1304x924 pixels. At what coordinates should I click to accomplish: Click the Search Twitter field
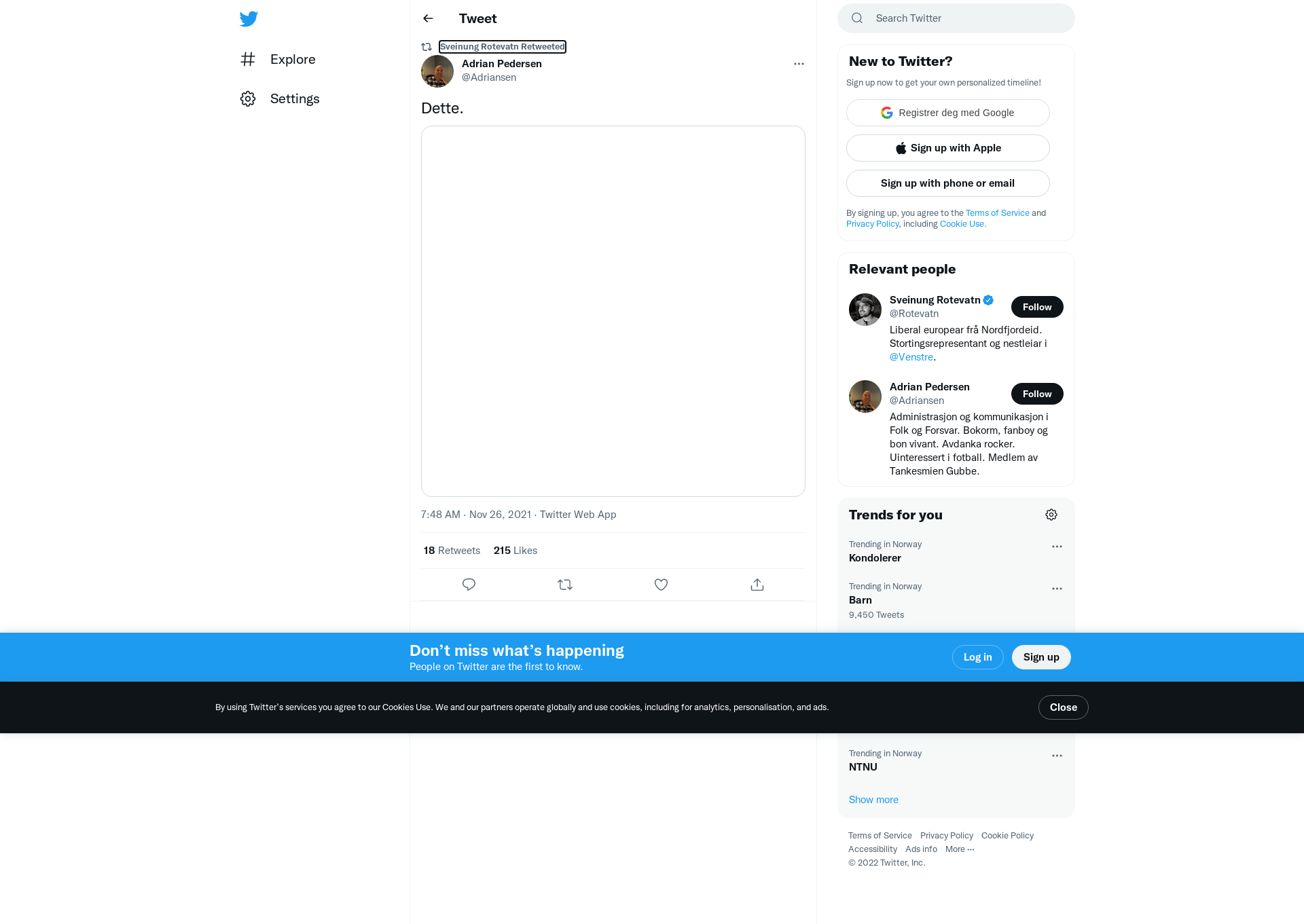pos(956,18)
